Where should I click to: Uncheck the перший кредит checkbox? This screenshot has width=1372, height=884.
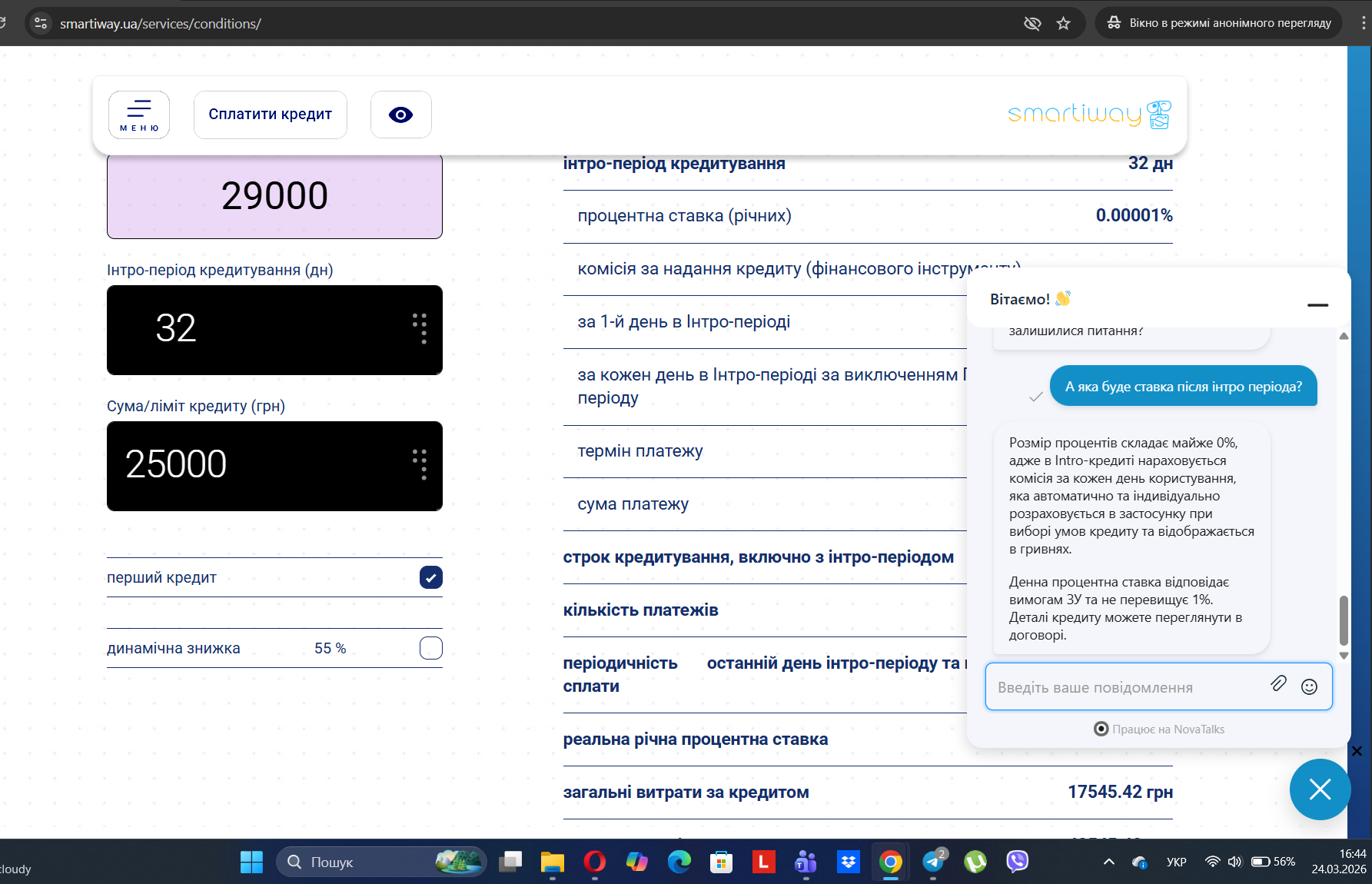[431, 577]
